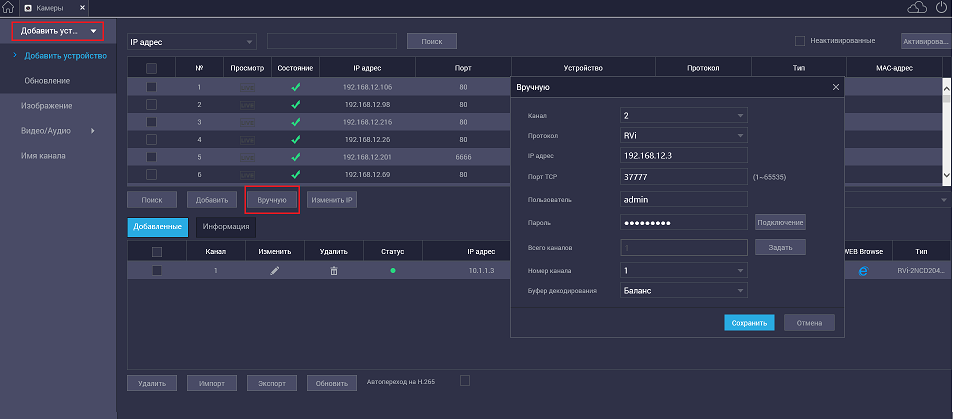Click the trash delete icon for channel 1
The image size is (953, 419).
(x=334, y=271)
